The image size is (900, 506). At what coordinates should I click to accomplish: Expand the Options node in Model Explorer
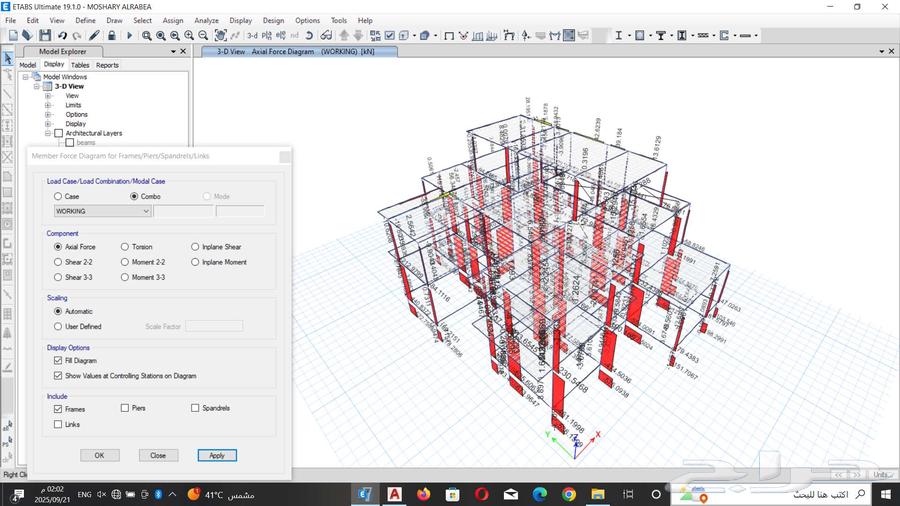coord(47,114)
